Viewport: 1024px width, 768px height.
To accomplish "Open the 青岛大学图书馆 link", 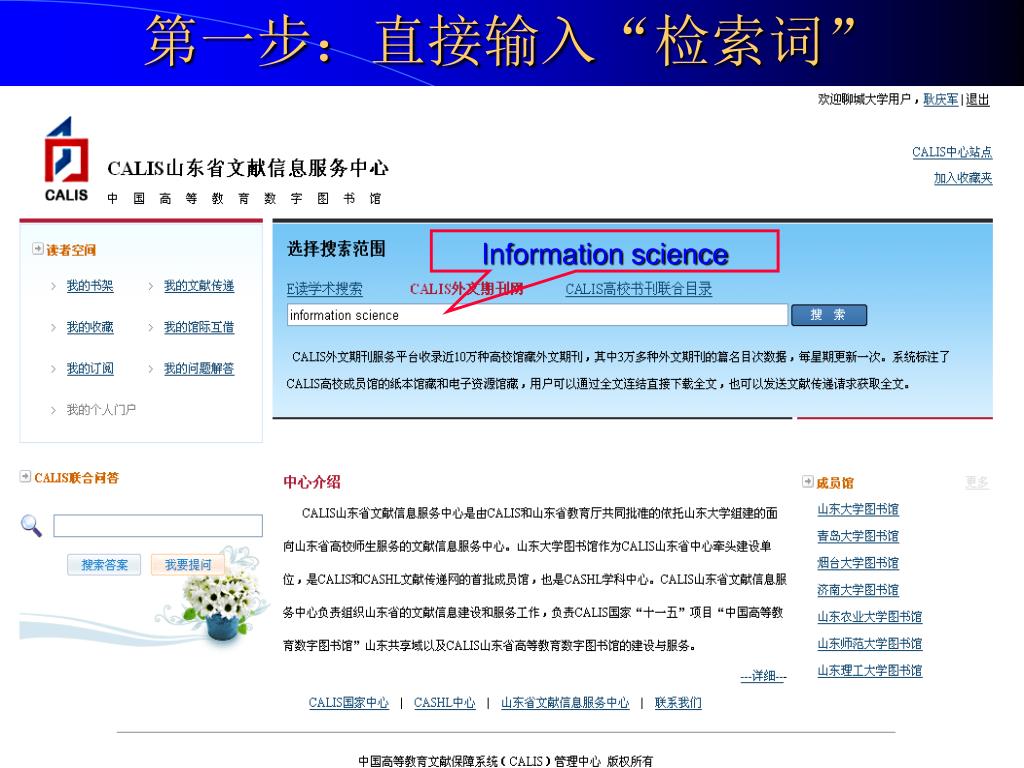I will coord(858,536).
